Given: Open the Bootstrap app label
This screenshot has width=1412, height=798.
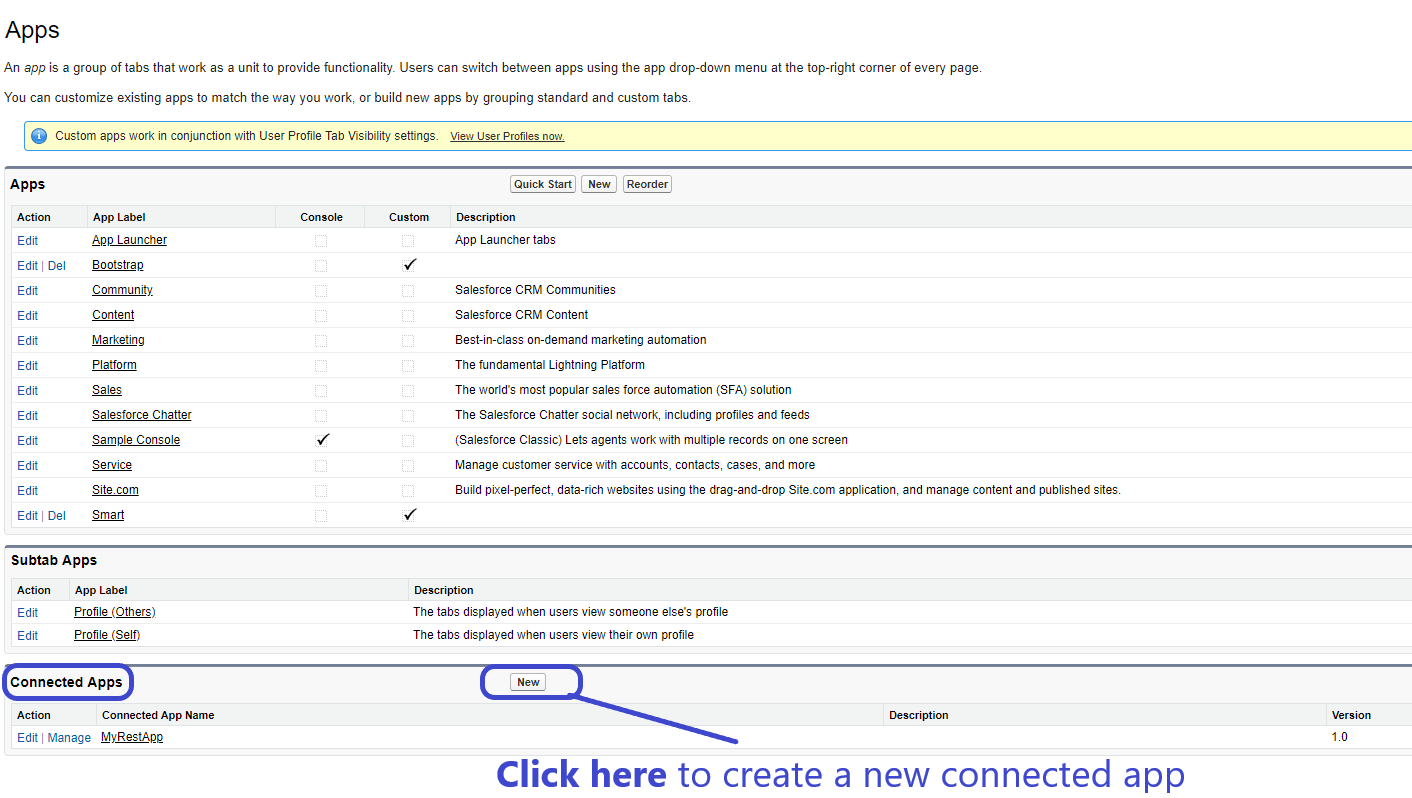Looking at the screenshot, I should (117, 265).
